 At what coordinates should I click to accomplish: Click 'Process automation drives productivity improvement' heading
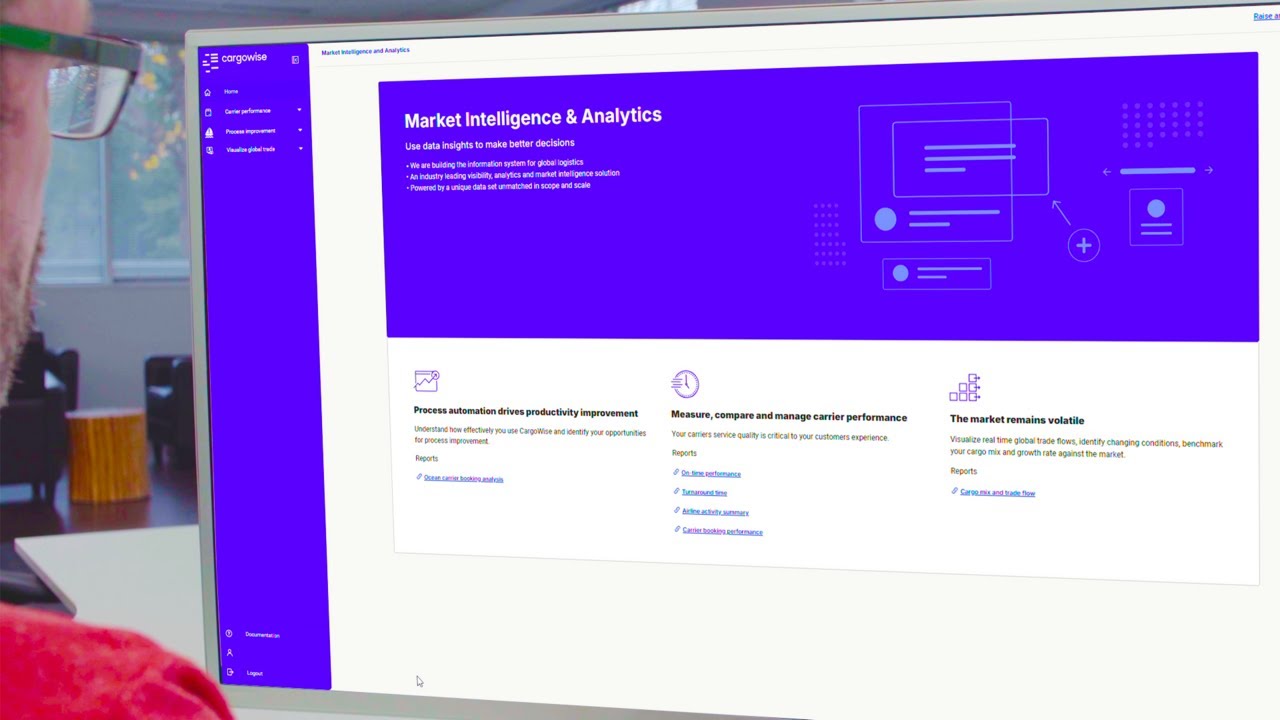(526, 412)
